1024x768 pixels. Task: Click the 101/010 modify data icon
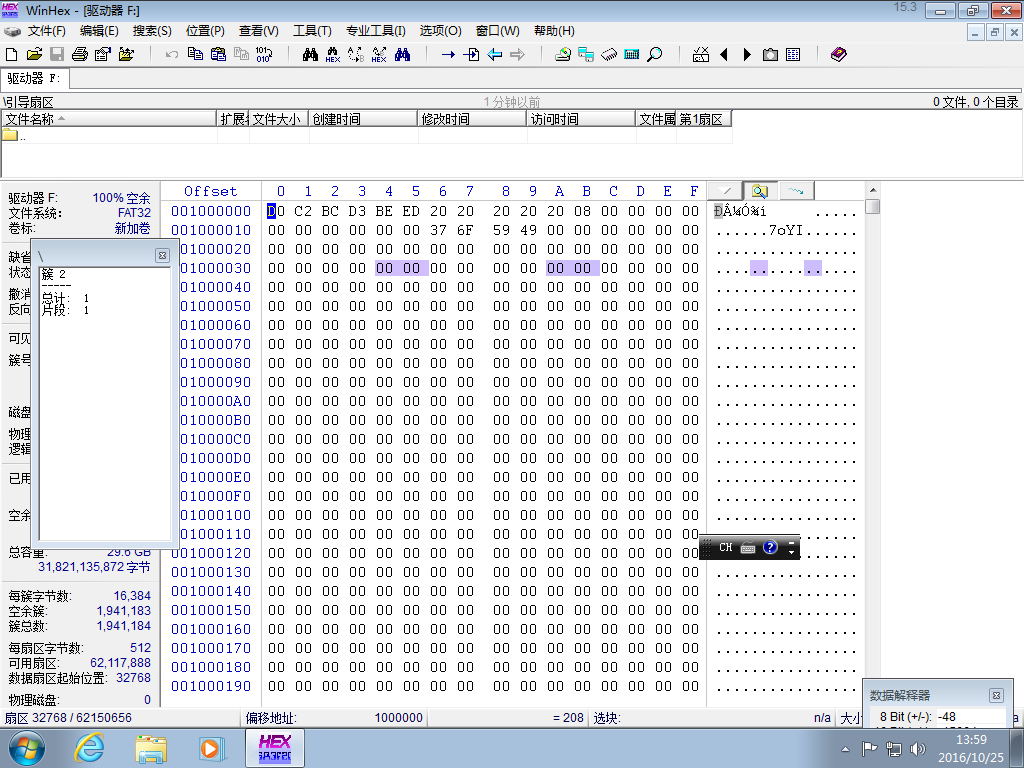(264, 54)
